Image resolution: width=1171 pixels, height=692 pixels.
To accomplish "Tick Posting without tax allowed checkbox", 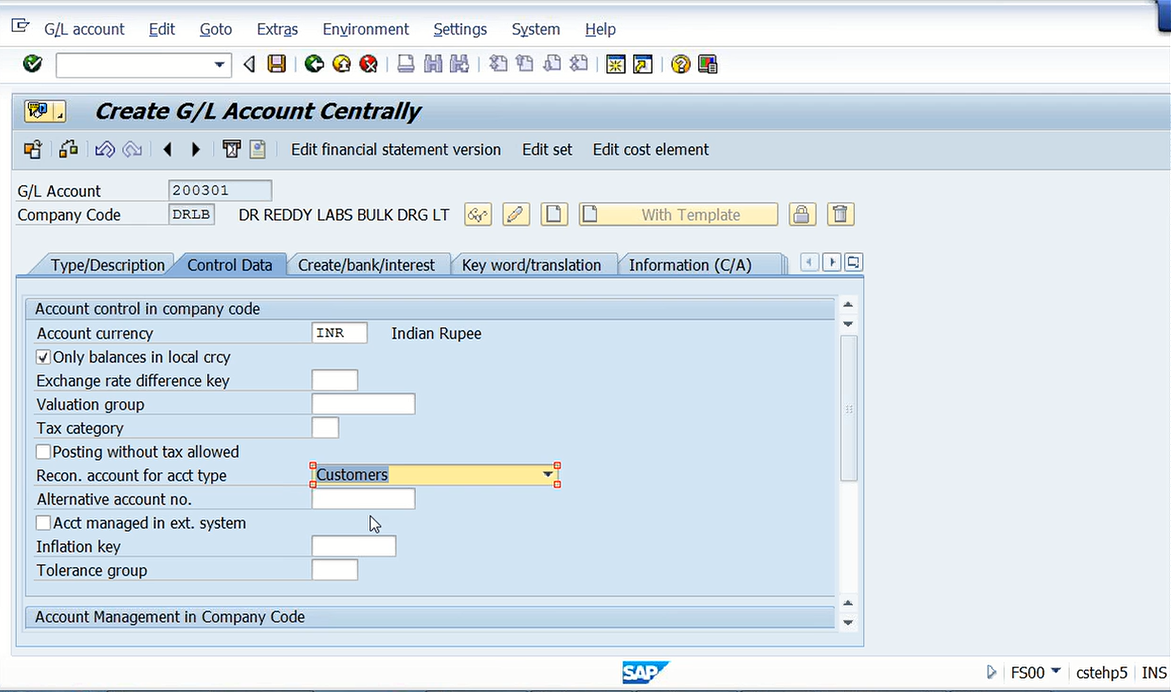I will tap(43, 452).
